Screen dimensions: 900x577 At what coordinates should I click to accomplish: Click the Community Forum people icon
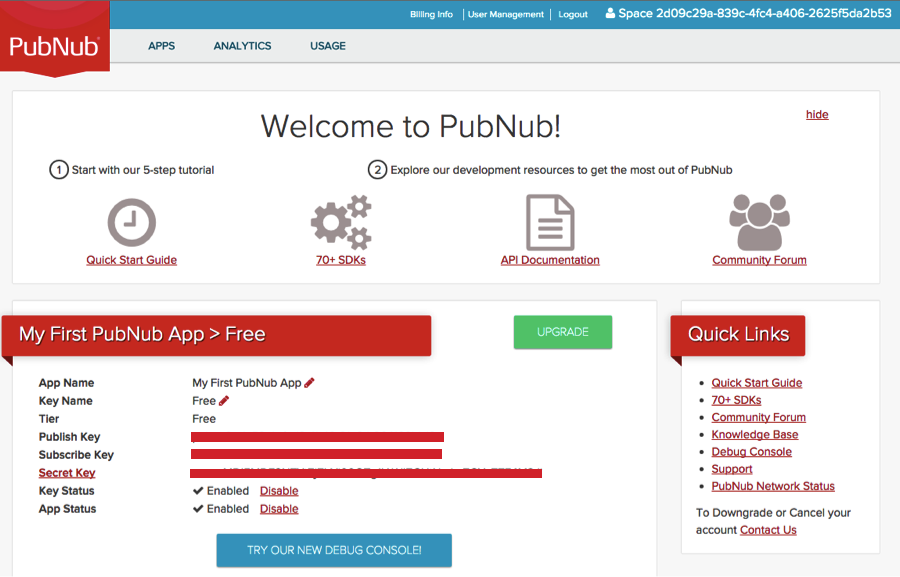coord(759,222)
